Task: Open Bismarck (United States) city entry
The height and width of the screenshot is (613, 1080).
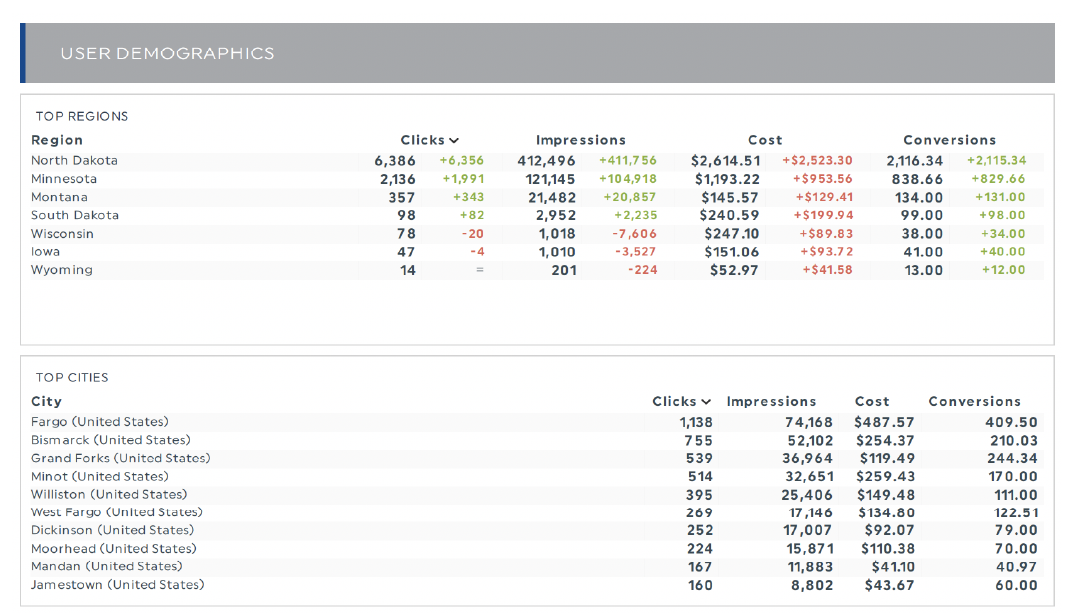Action: [110, 440]
